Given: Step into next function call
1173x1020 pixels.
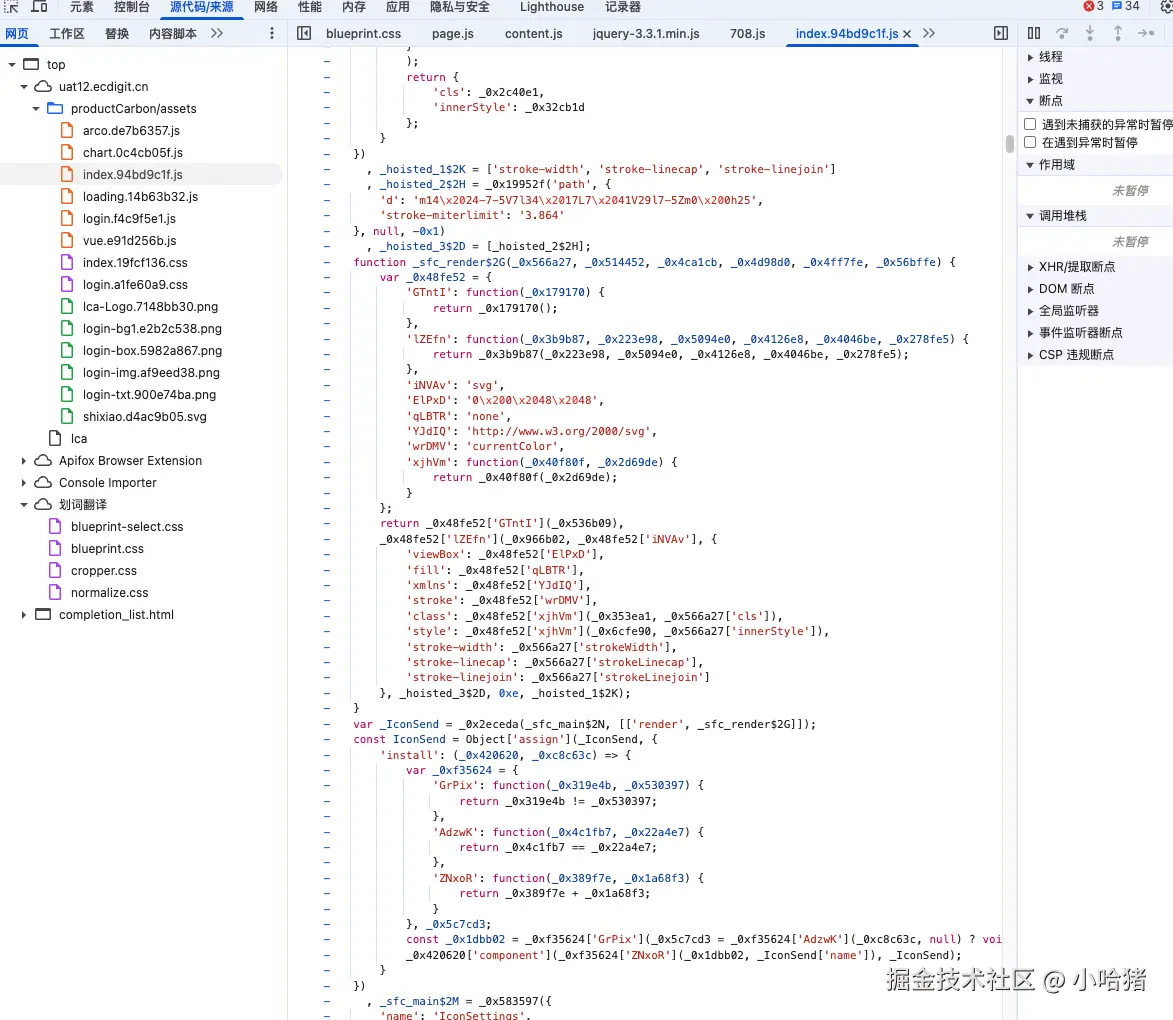Looking at the screenshot, I should (x=1090, y=33).
